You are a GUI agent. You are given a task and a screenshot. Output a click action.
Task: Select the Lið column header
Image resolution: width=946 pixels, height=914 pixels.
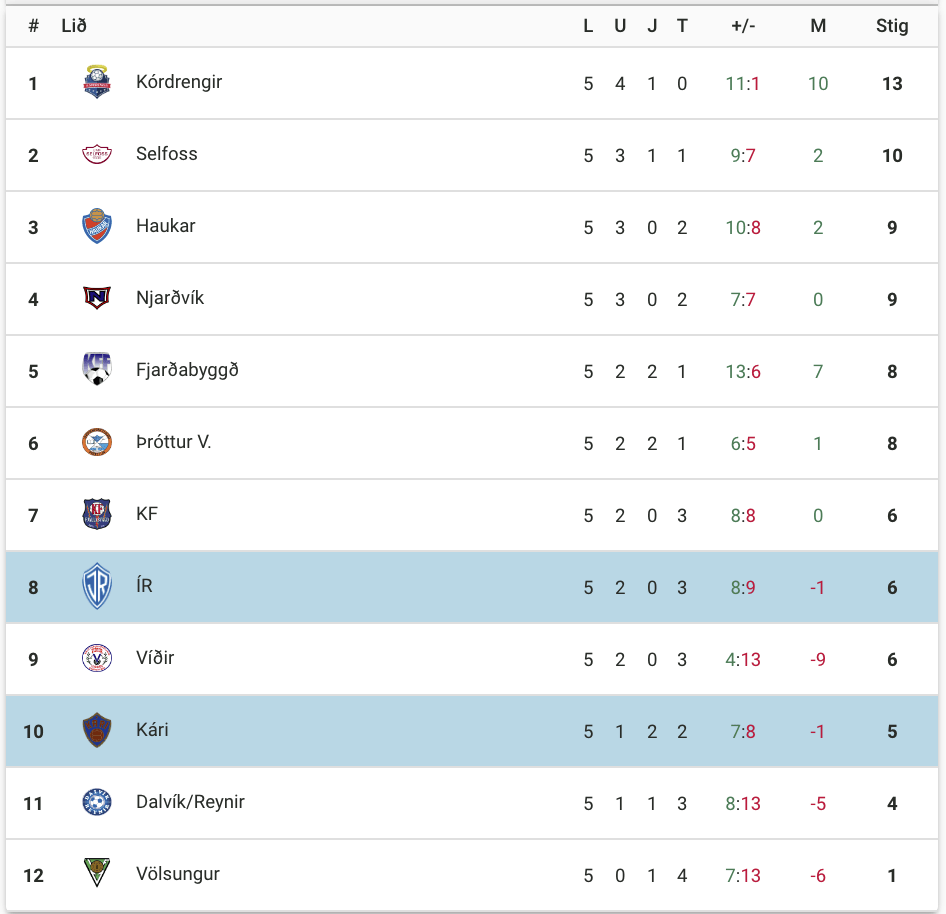pos(74,26)
